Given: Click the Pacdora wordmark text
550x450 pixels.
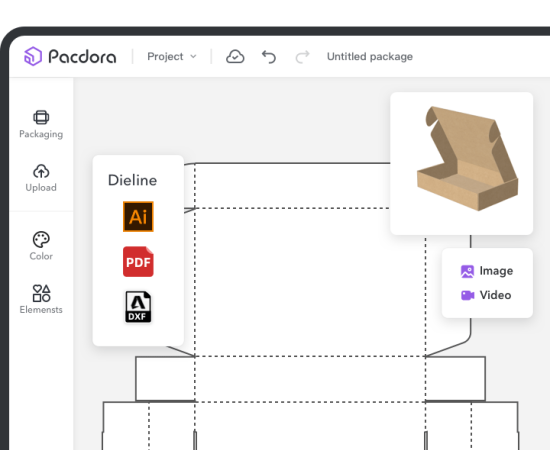Looking at the screenshot, I should click(82, 56).
